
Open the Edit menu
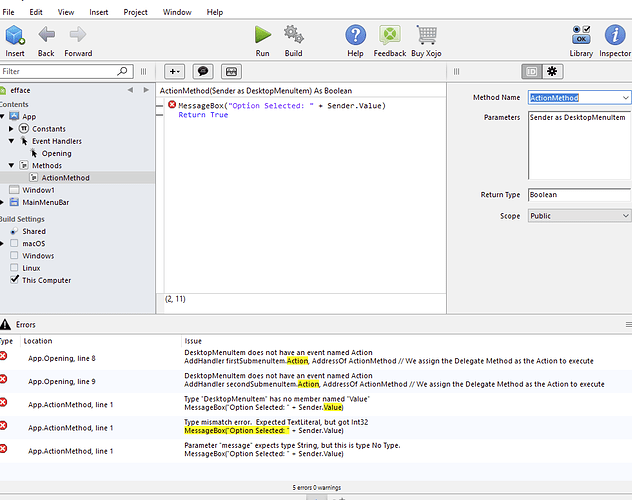36,12
